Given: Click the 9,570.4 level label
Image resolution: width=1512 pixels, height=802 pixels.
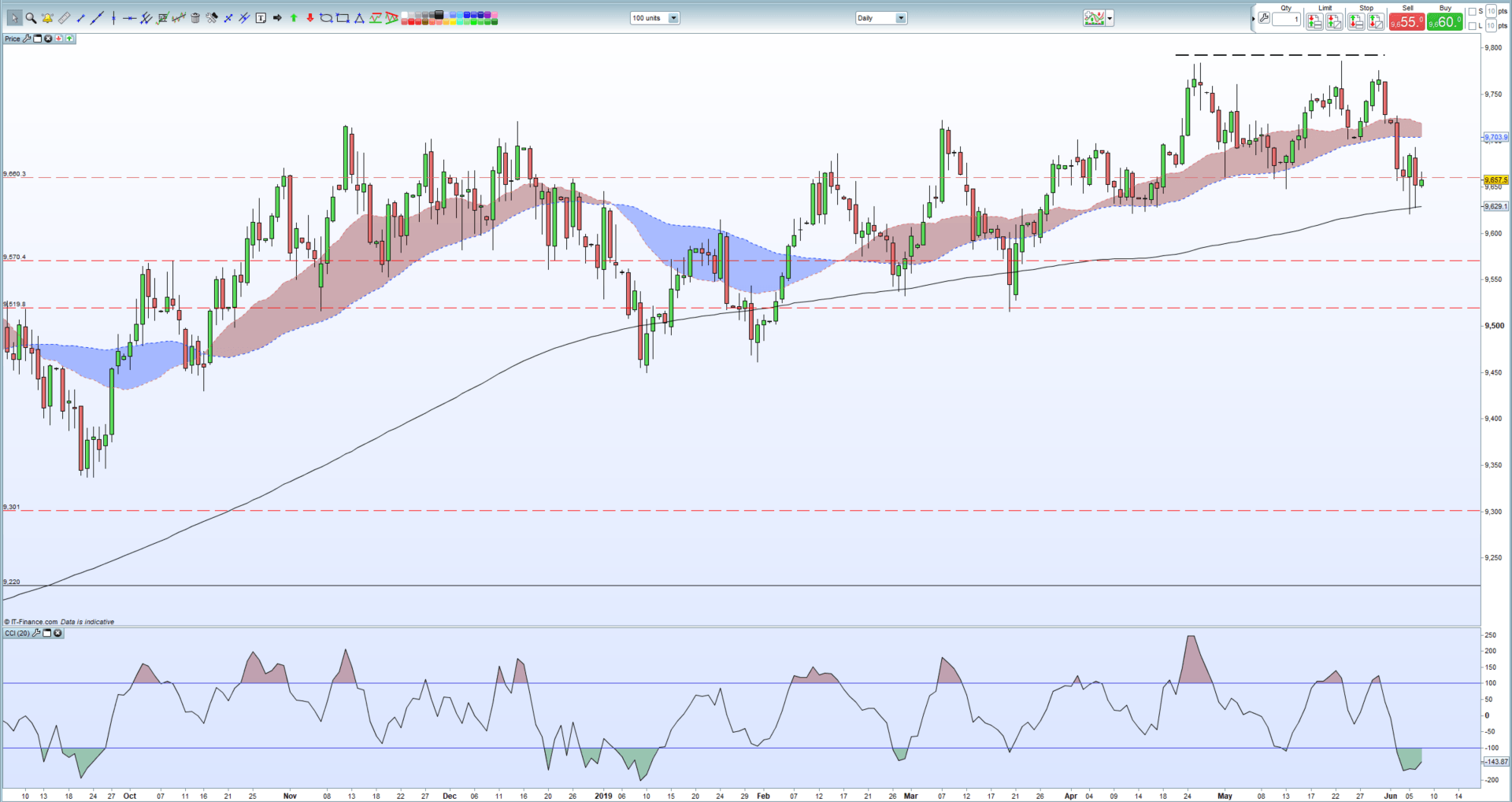Looking at the screenshot, I should click(x=14, y=257).
